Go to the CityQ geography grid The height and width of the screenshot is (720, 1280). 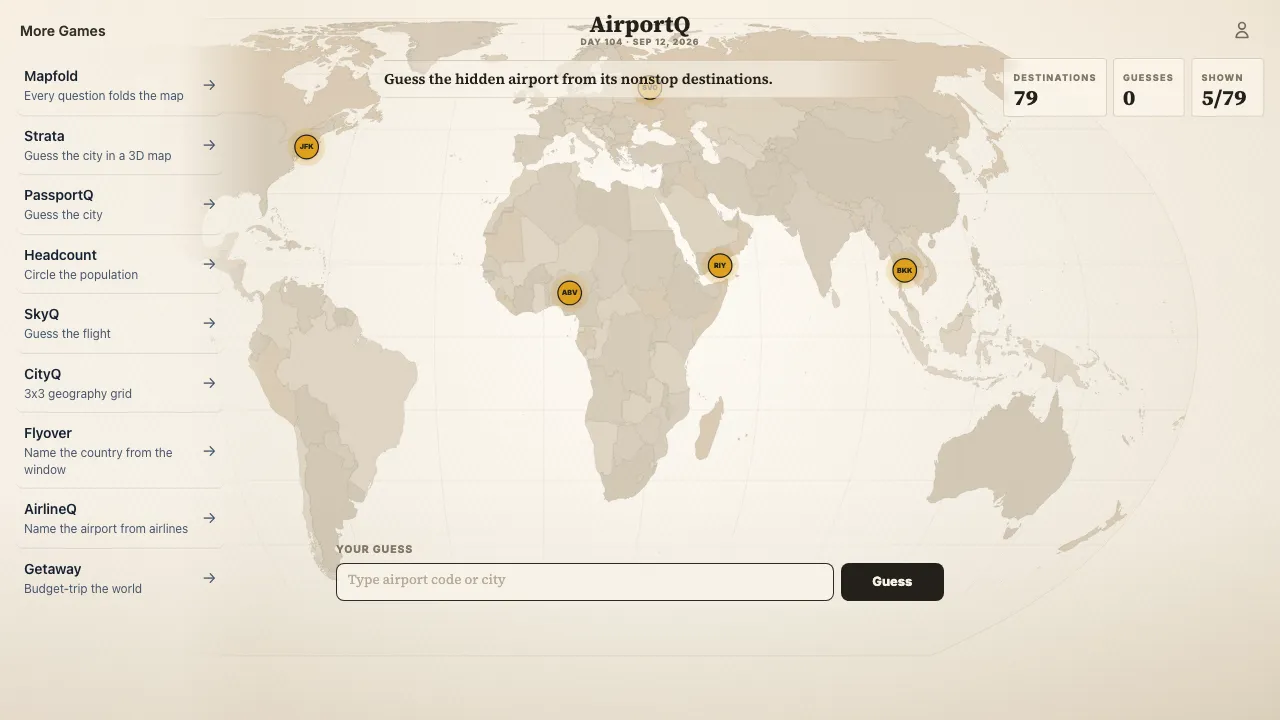[120, 383]
